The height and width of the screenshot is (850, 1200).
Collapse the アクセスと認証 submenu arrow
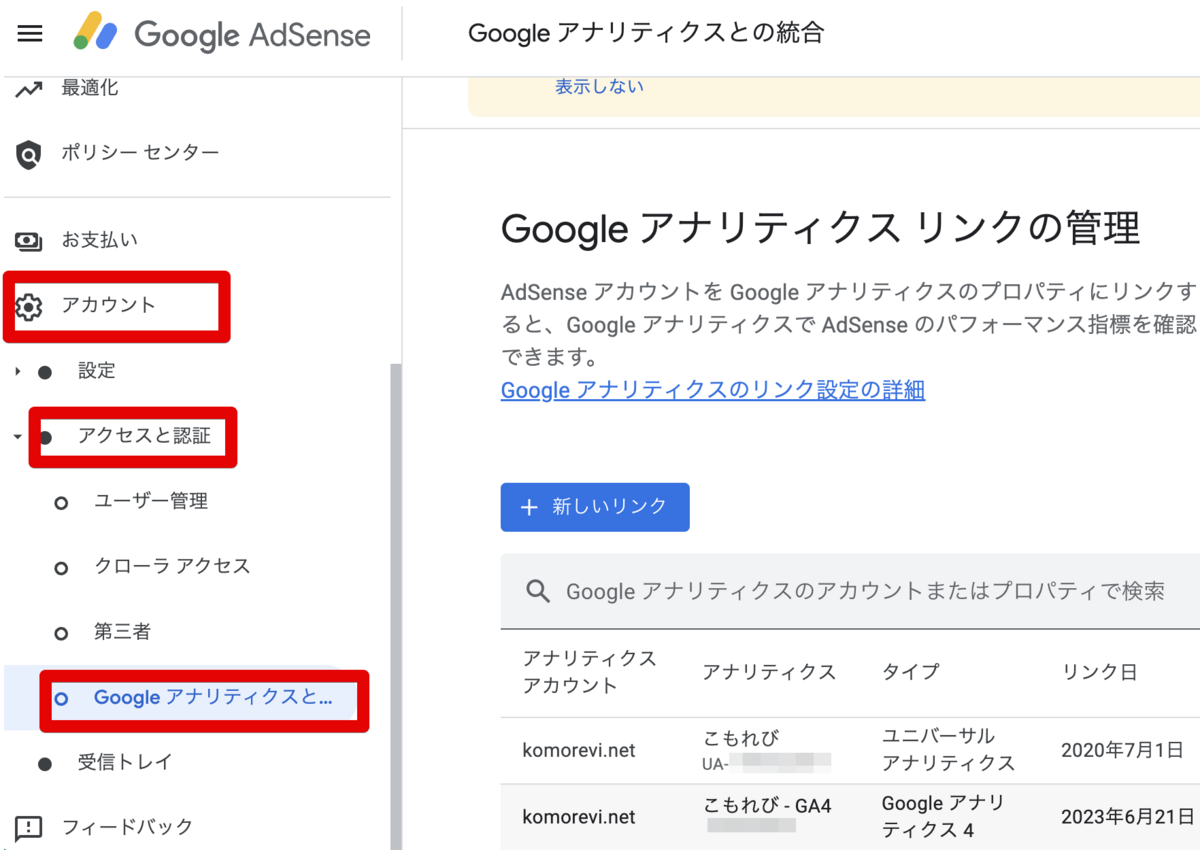click(17, 437)
